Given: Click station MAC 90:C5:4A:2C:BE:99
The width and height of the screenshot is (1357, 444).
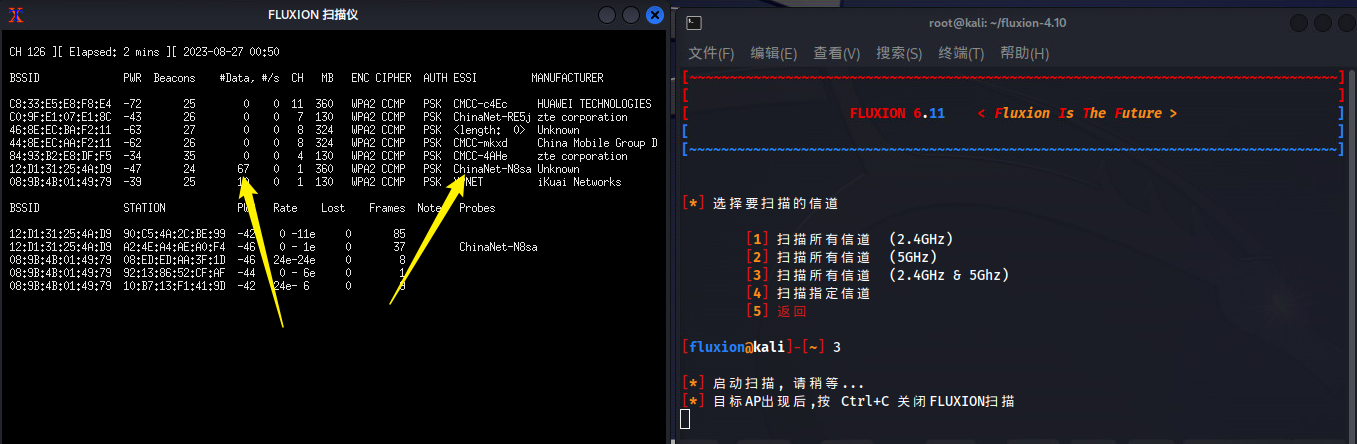Looking at the screenshot, I should [x=174, y=234].
